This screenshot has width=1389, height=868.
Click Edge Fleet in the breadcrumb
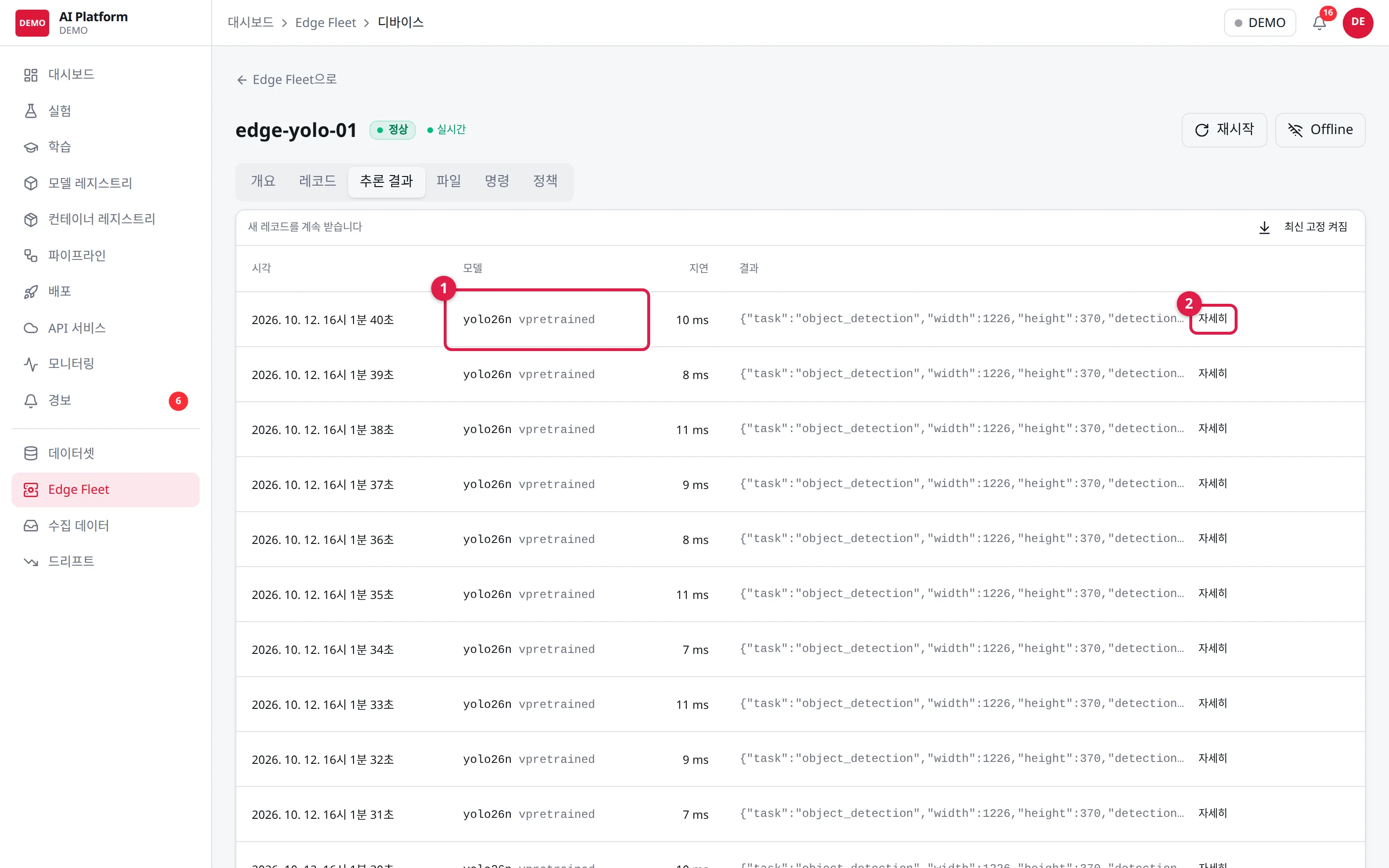point(326,23)
